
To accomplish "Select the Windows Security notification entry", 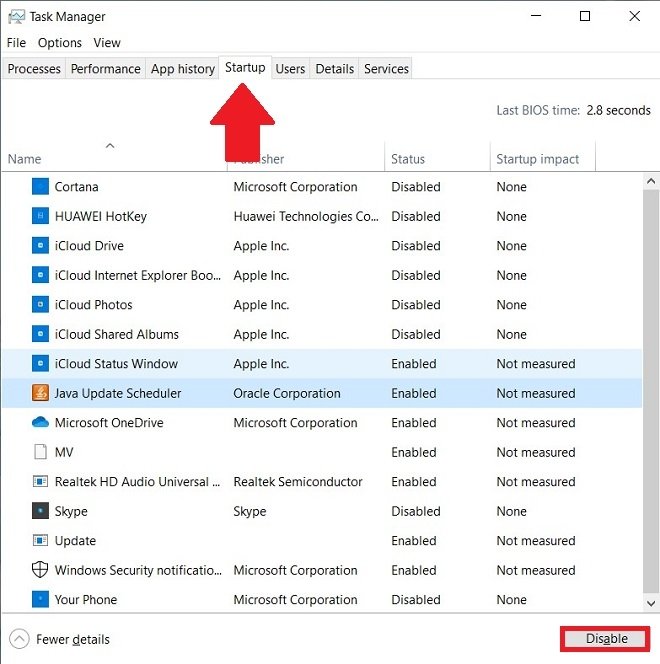I will click(x=138, y=570).
